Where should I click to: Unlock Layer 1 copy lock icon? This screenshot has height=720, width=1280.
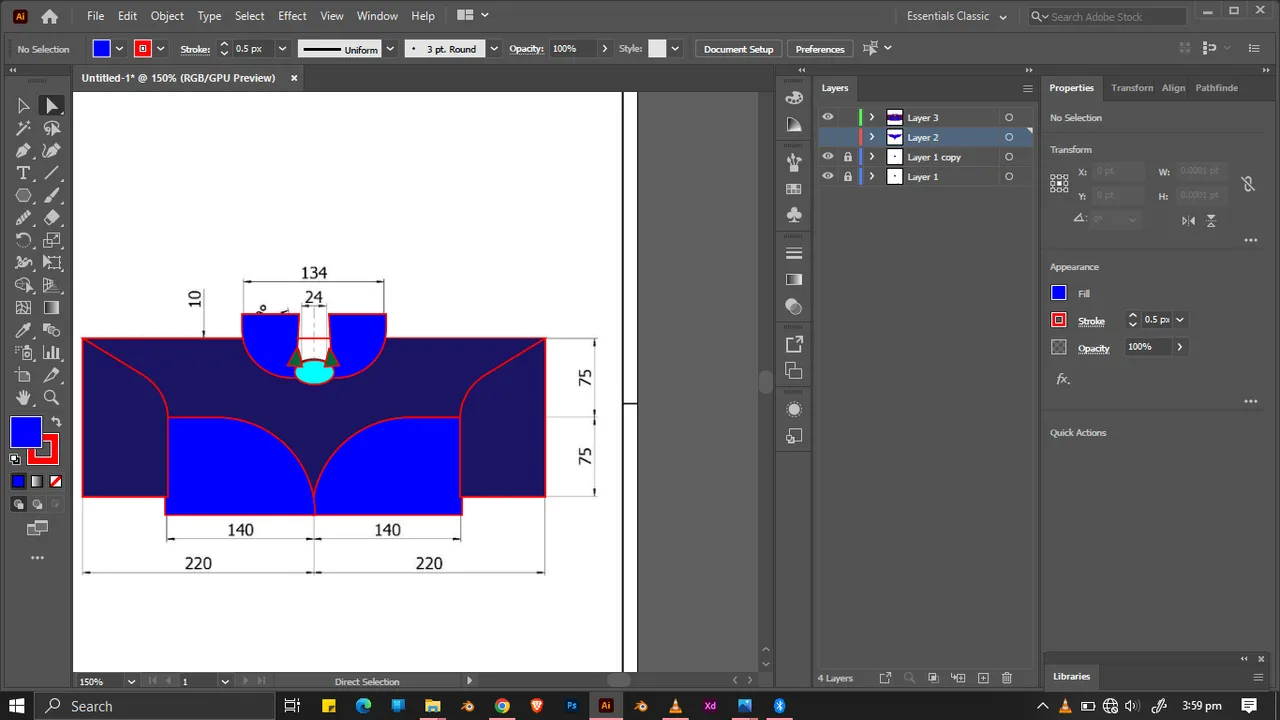pos(848,157)
